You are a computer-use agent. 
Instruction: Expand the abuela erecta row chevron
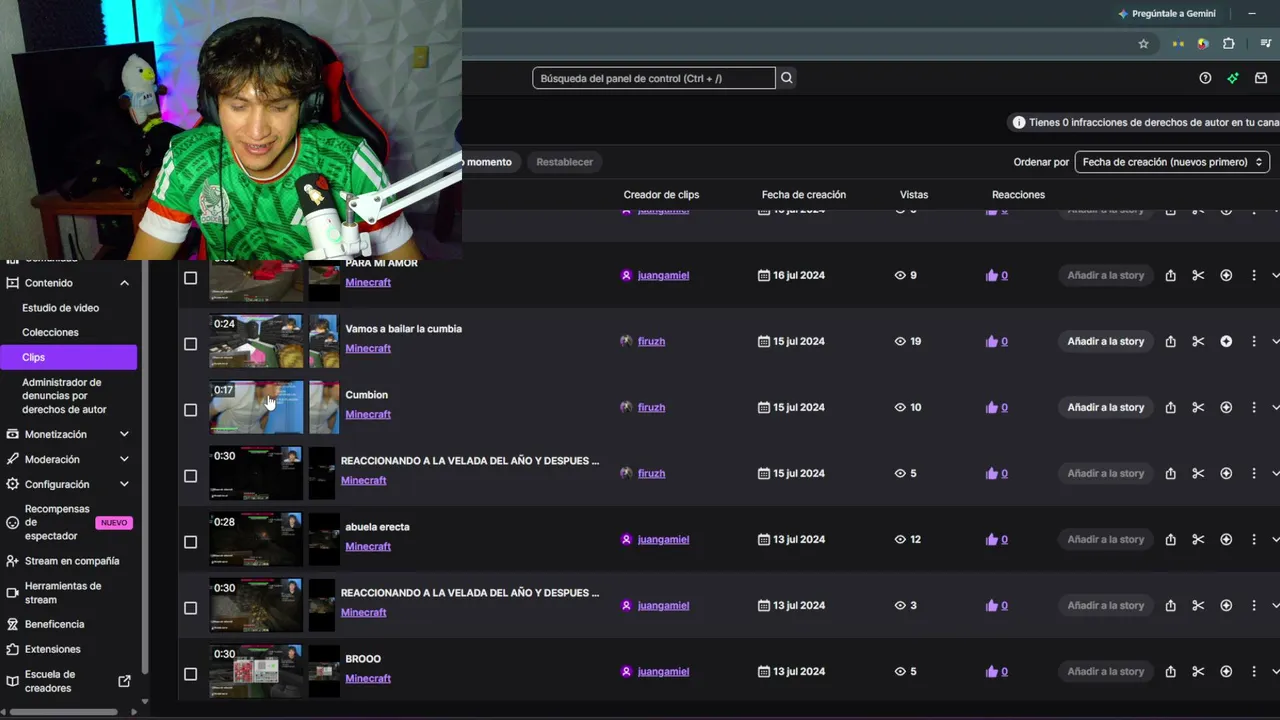1275,539
